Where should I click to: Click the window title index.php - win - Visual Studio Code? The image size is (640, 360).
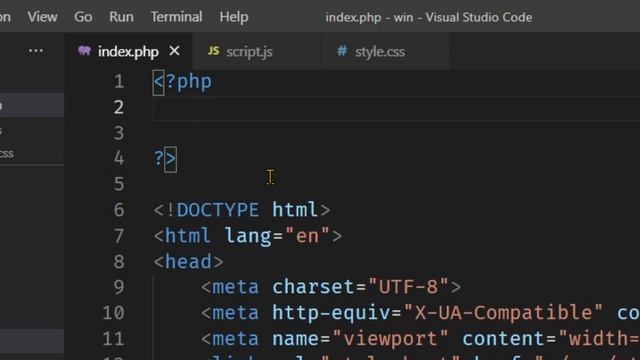[x=429, y=18]
